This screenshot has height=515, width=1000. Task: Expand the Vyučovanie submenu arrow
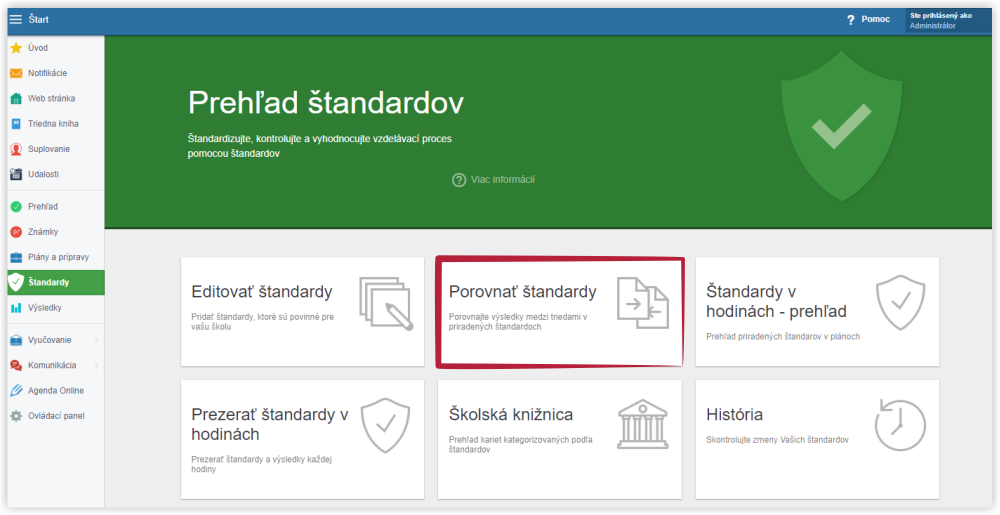point(96,340)
